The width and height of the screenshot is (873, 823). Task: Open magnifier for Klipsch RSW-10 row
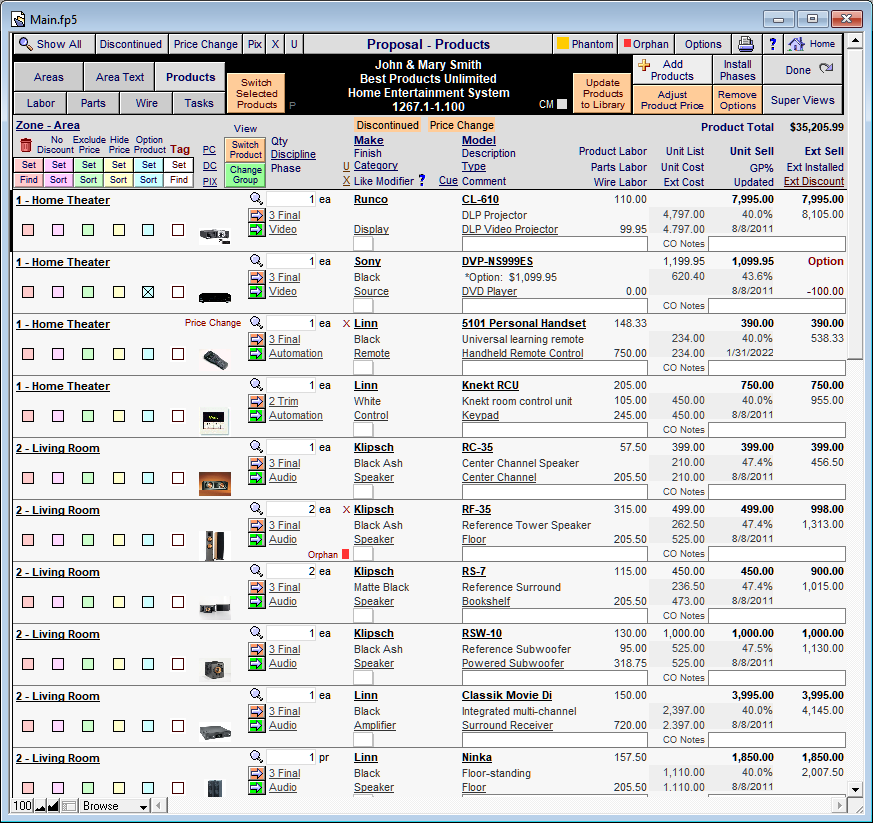[x=256, y=633]
